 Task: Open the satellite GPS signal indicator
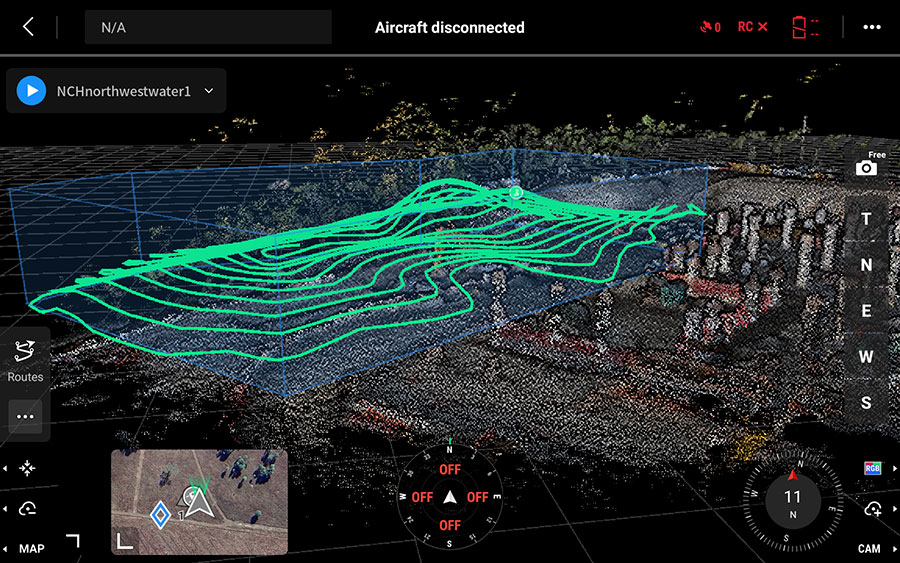point(710,27)
